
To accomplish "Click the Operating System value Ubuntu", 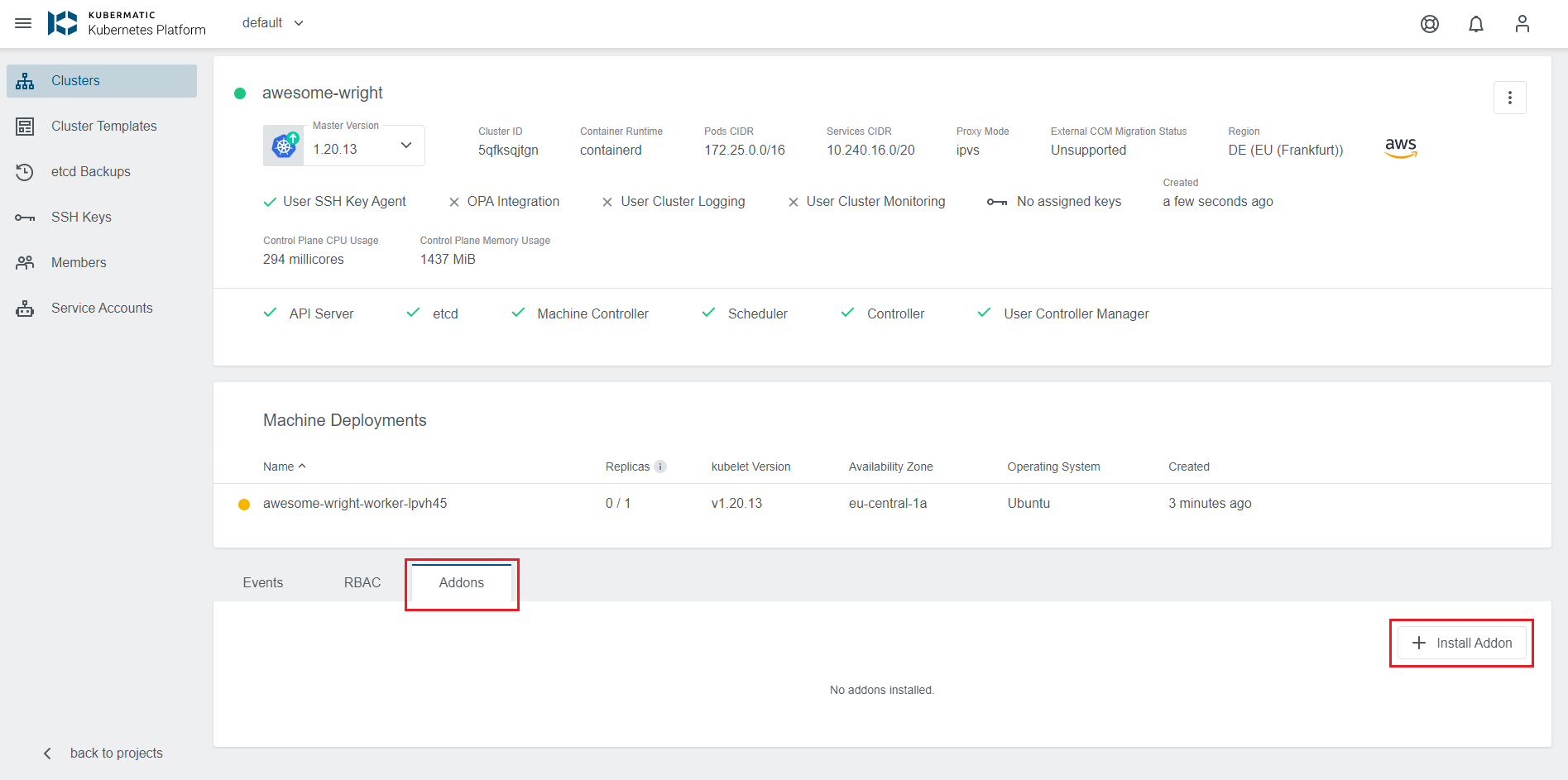I will pos(1029,503).
